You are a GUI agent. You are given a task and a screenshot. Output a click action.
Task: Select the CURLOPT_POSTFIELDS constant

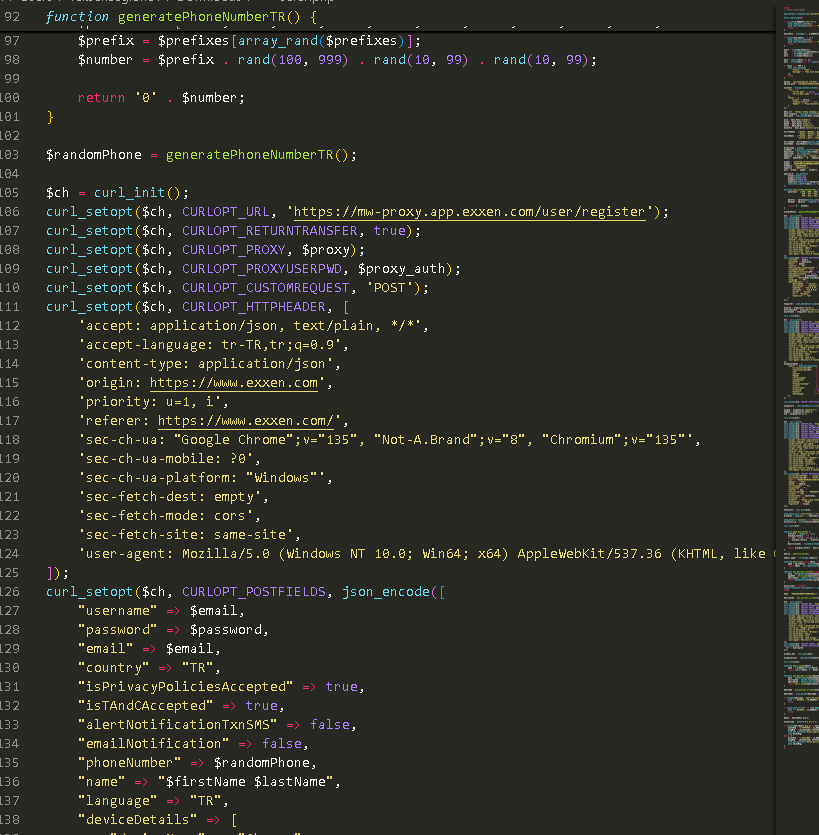pos(254,592)
